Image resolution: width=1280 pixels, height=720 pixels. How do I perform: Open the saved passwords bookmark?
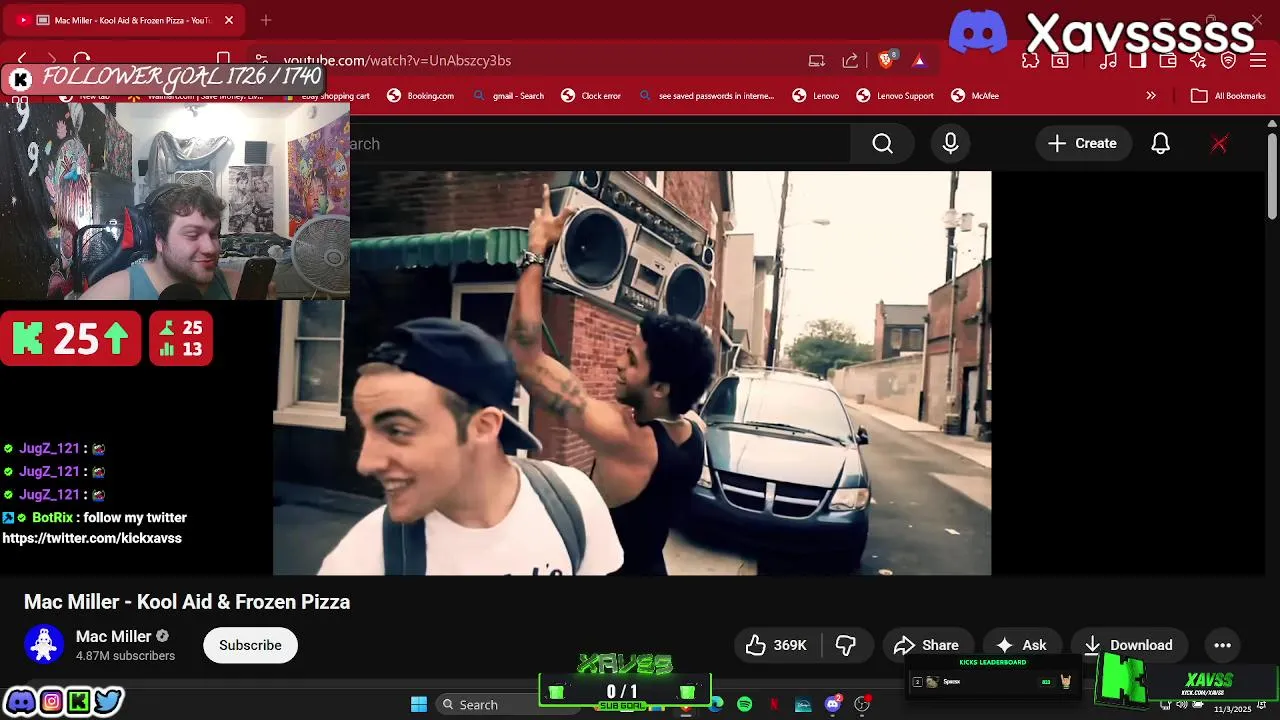click(x=706, y=96)
